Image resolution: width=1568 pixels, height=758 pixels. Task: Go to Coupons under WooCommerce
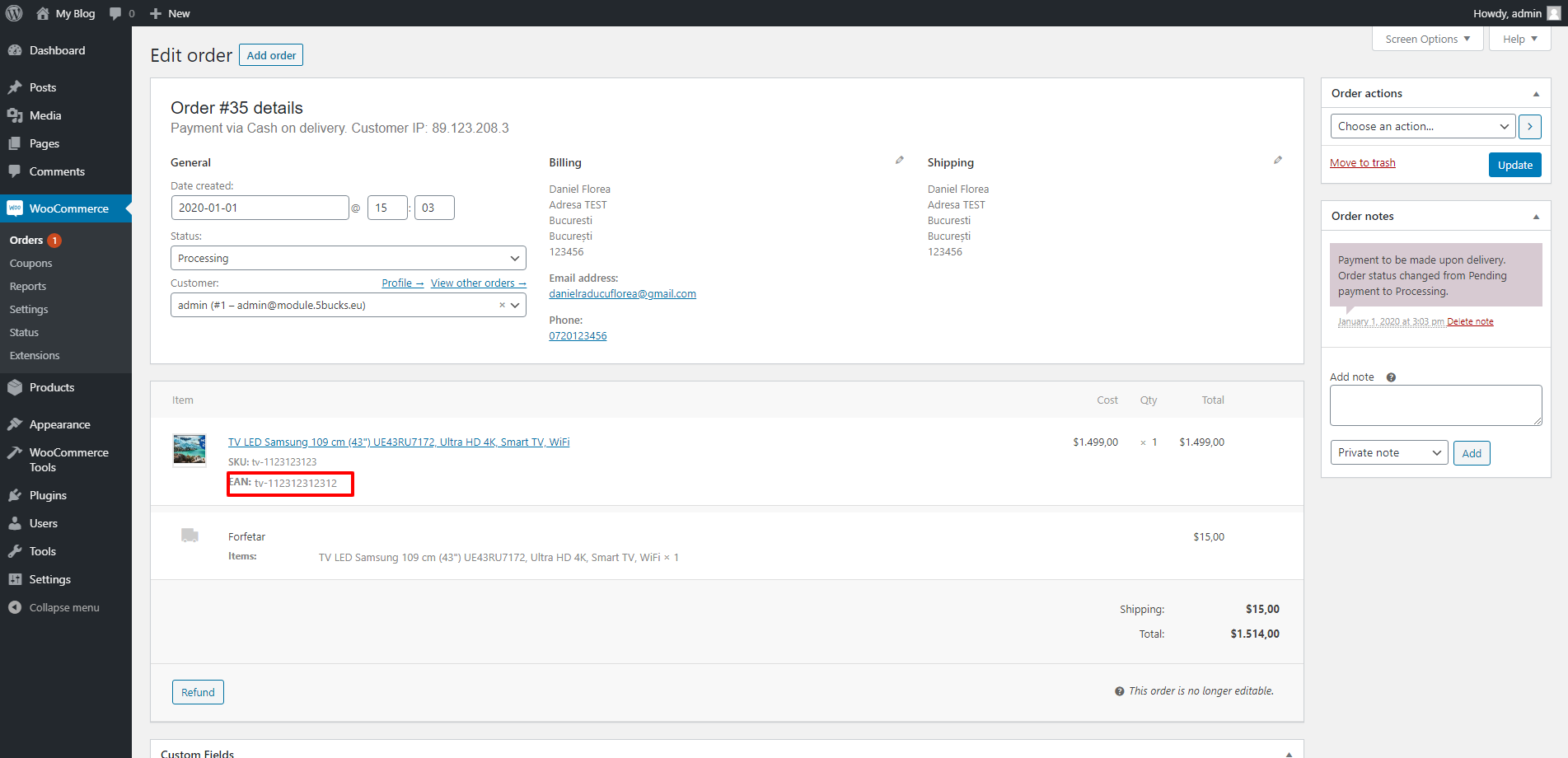[x=31, y=264]
